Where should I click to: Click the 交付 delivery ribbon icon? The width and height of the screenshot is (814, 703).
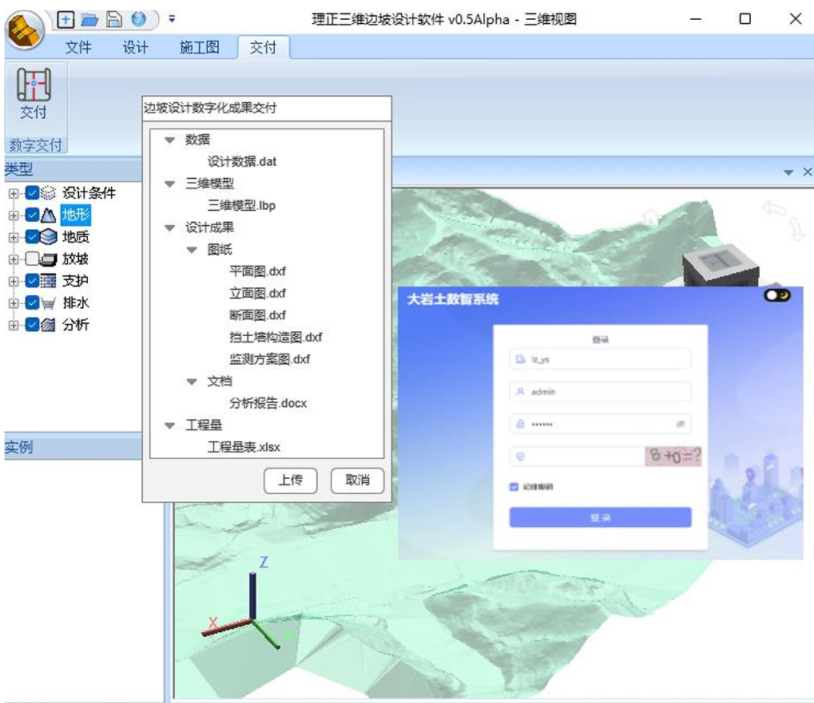click(x=34, y=93)
